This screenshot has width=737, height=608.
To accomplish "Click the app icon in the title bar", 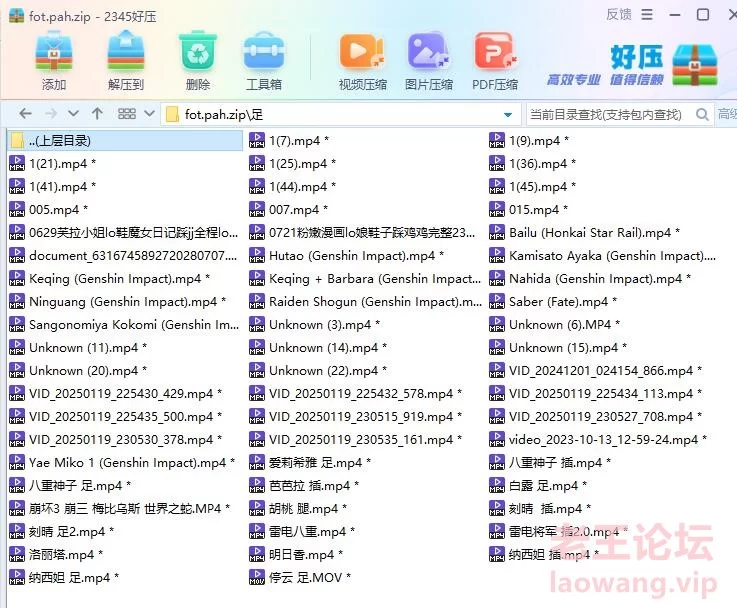I will (16, 16).
